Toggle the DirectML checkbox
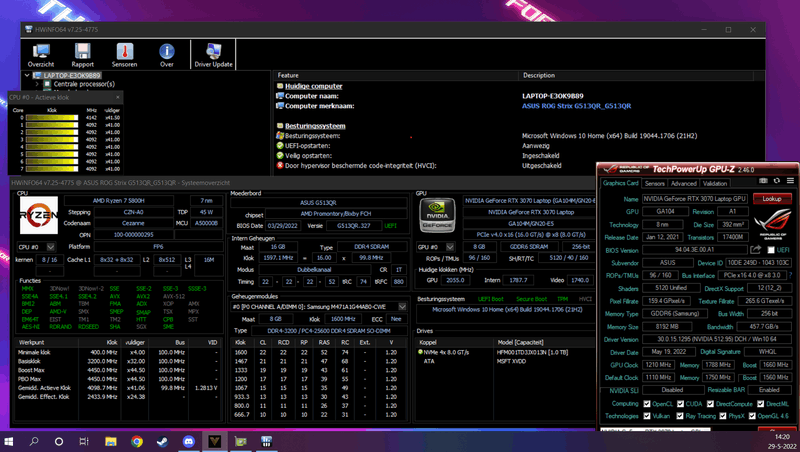 pyautogui.click(x=761, y=404)
